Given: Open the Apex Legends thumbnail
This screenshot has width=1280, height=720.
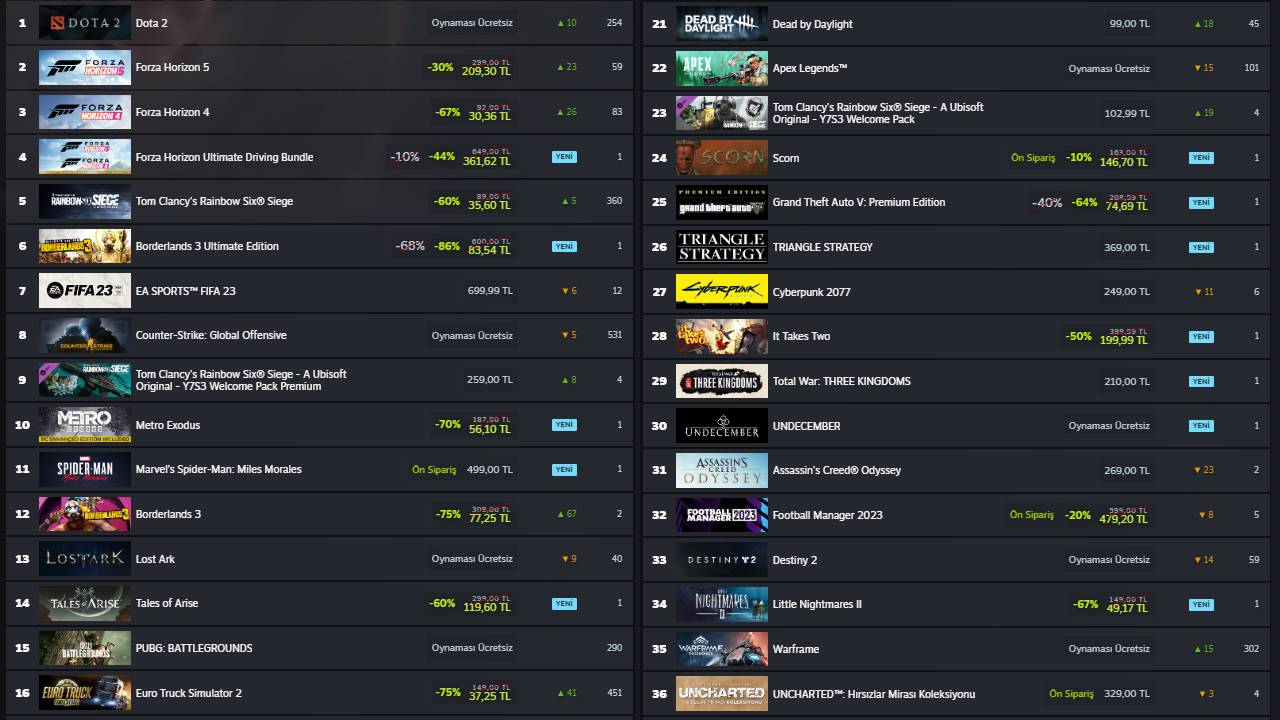Looking at the screenshot, I should (x=722, y=68).
